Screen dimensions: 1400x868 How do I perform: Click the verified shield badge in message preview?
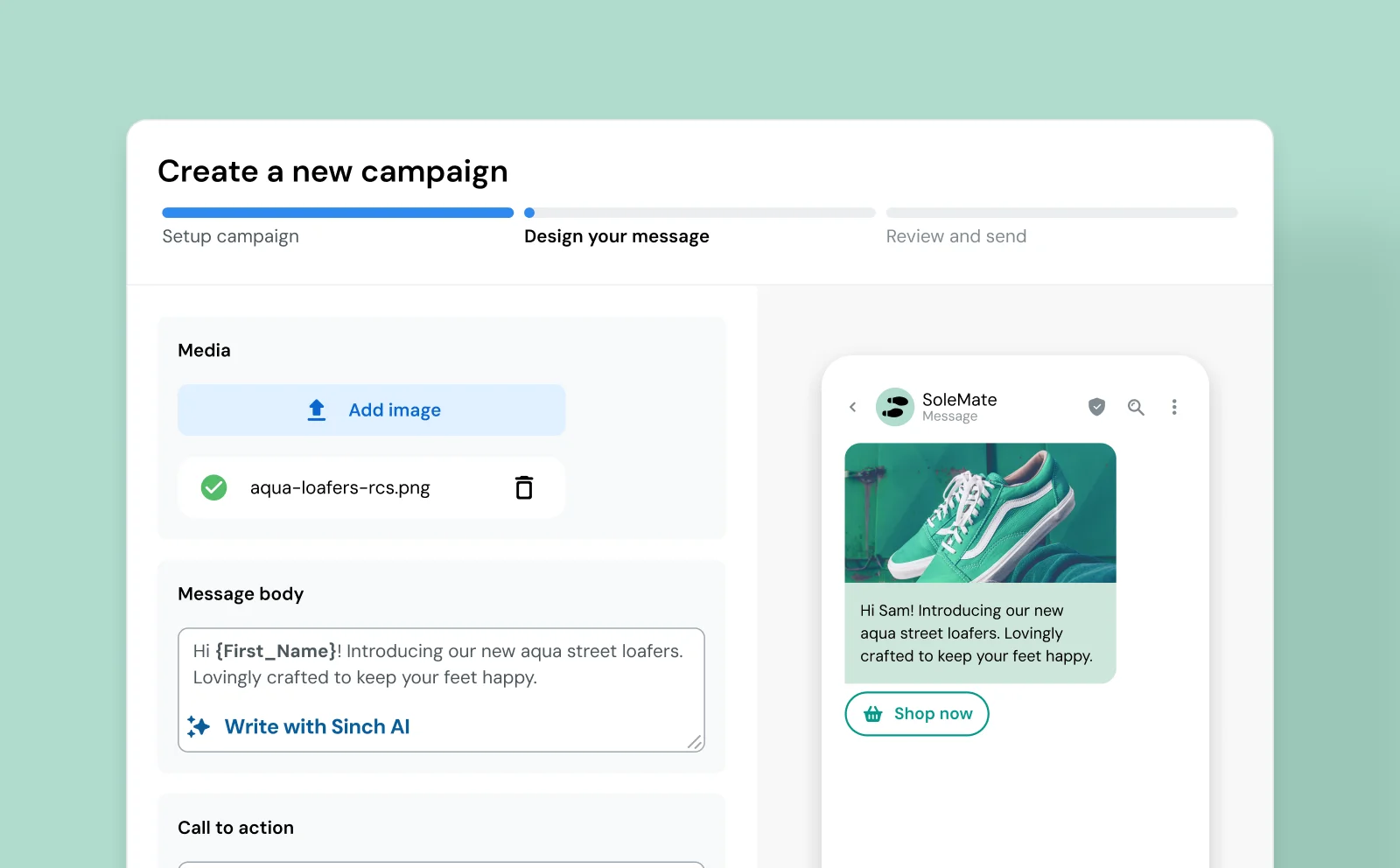1095,407
